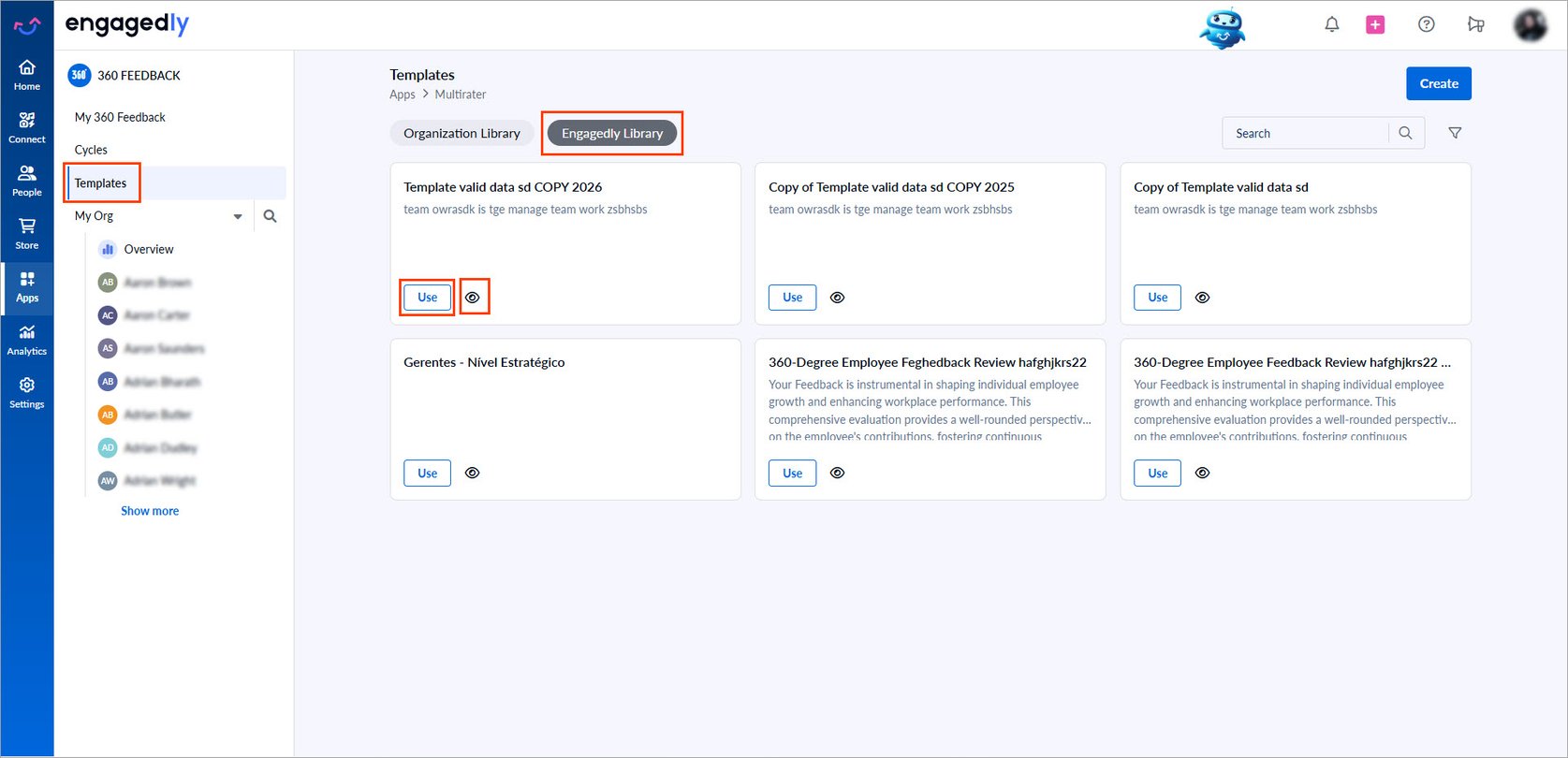Switch to Organization Library tab

click(462, 133)
